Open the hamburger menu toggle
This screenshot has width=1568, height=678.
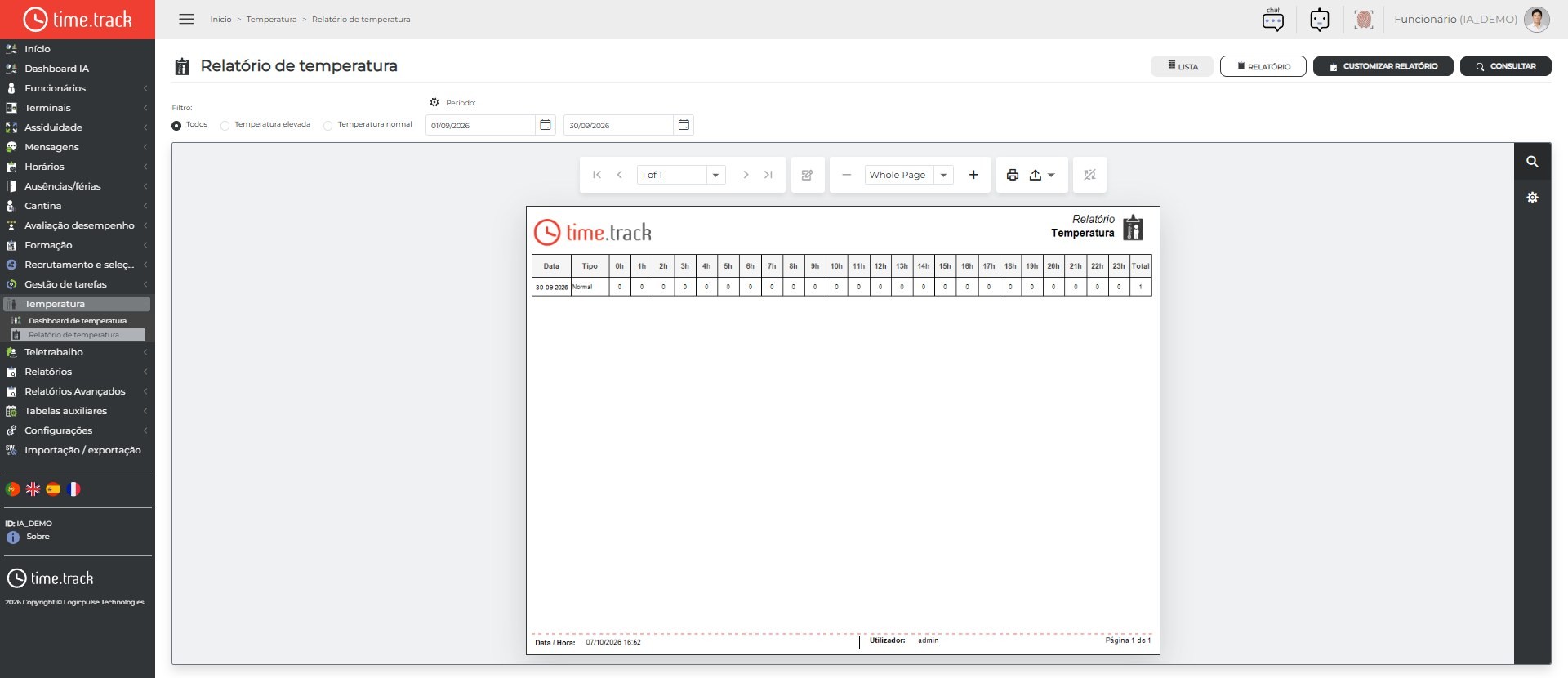186,19
